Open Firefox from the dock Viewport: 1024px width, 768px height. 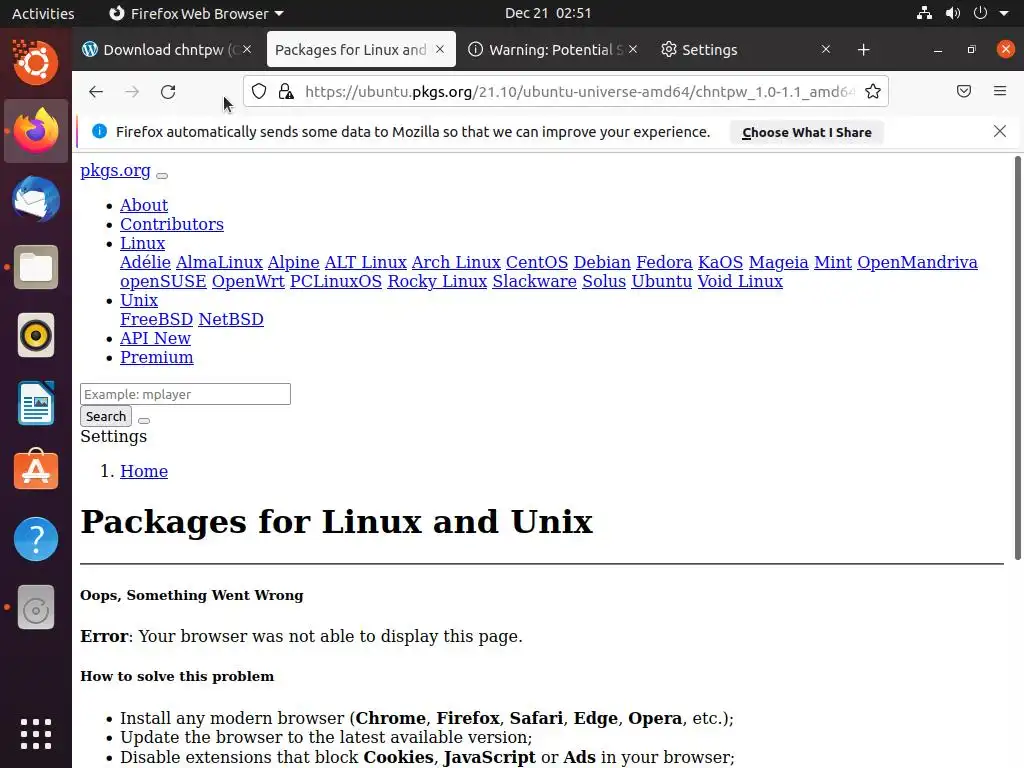coord(36,131)
